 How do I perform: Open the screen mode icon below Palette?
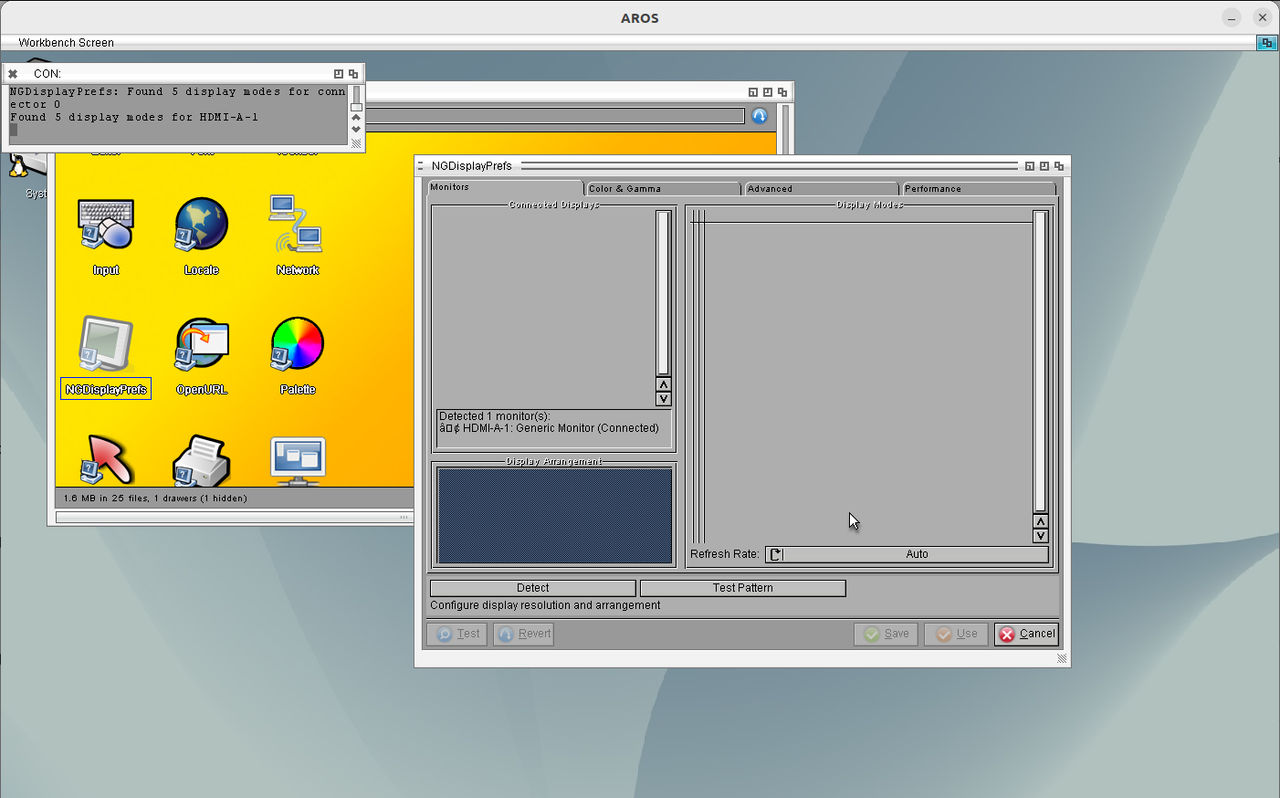point(298,461)
